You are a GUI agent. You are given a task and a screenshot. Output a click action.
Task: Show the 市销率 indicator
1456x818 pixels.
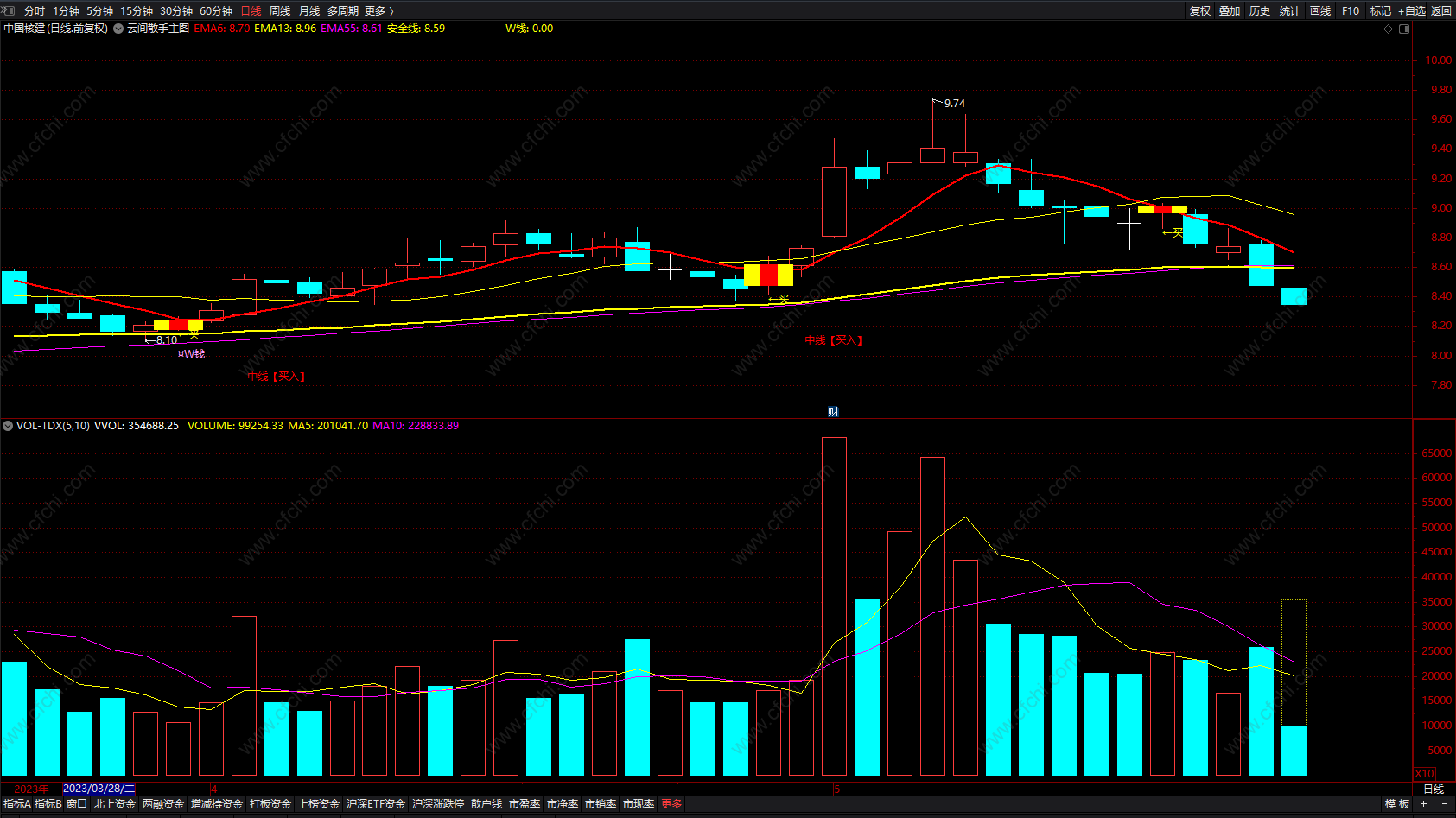point(601,804)
